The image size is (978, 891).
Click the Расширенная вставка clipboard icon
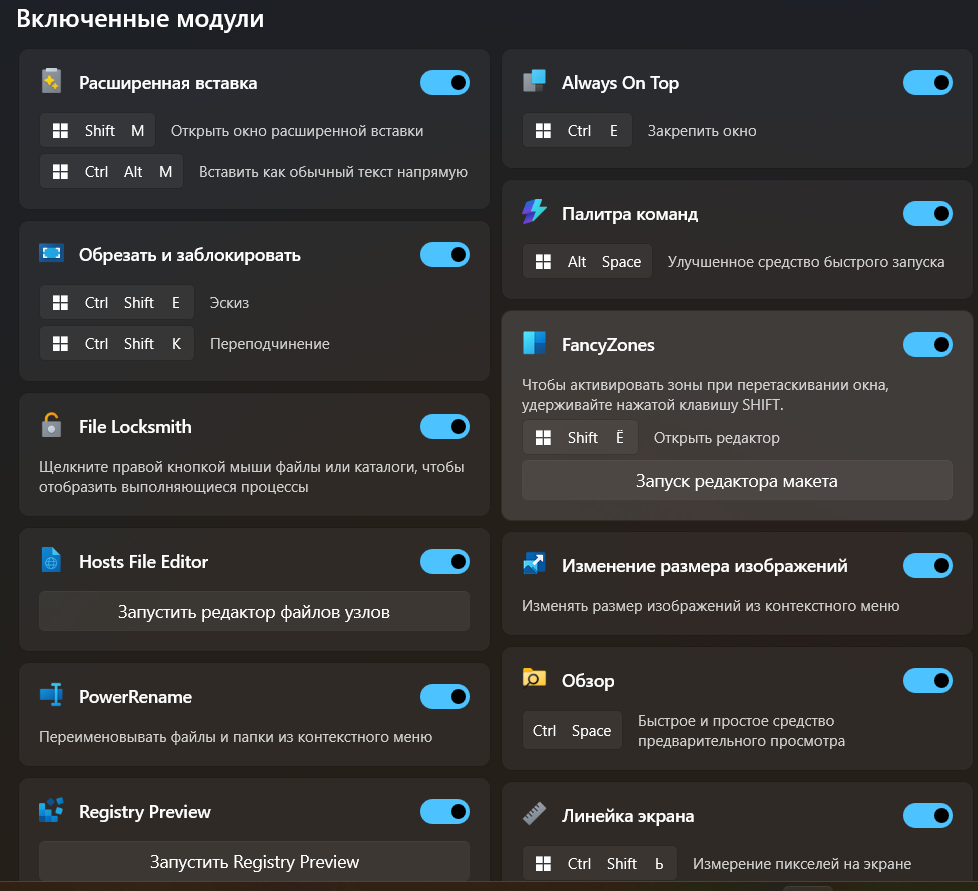pos(51,81)
